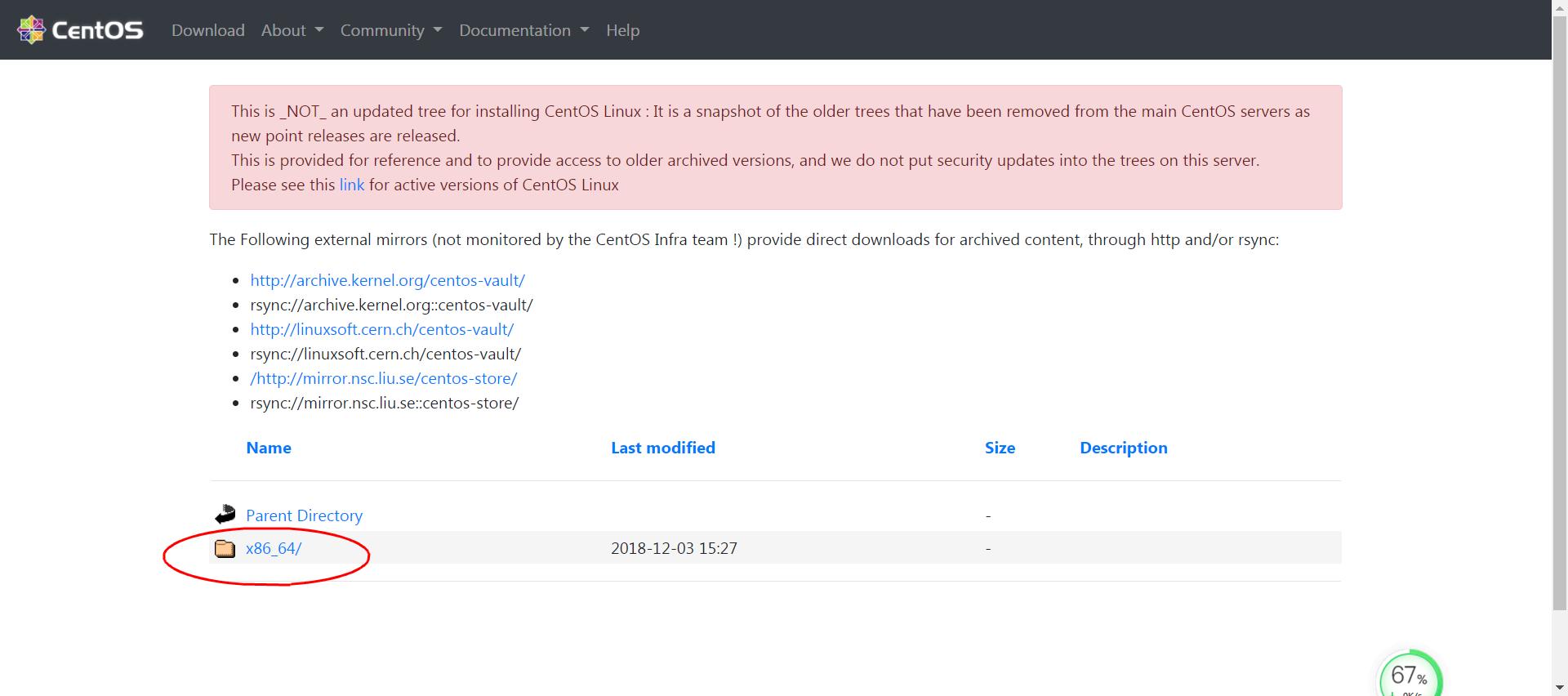Open the Documentation dropdown menu

tap(523, 30)
